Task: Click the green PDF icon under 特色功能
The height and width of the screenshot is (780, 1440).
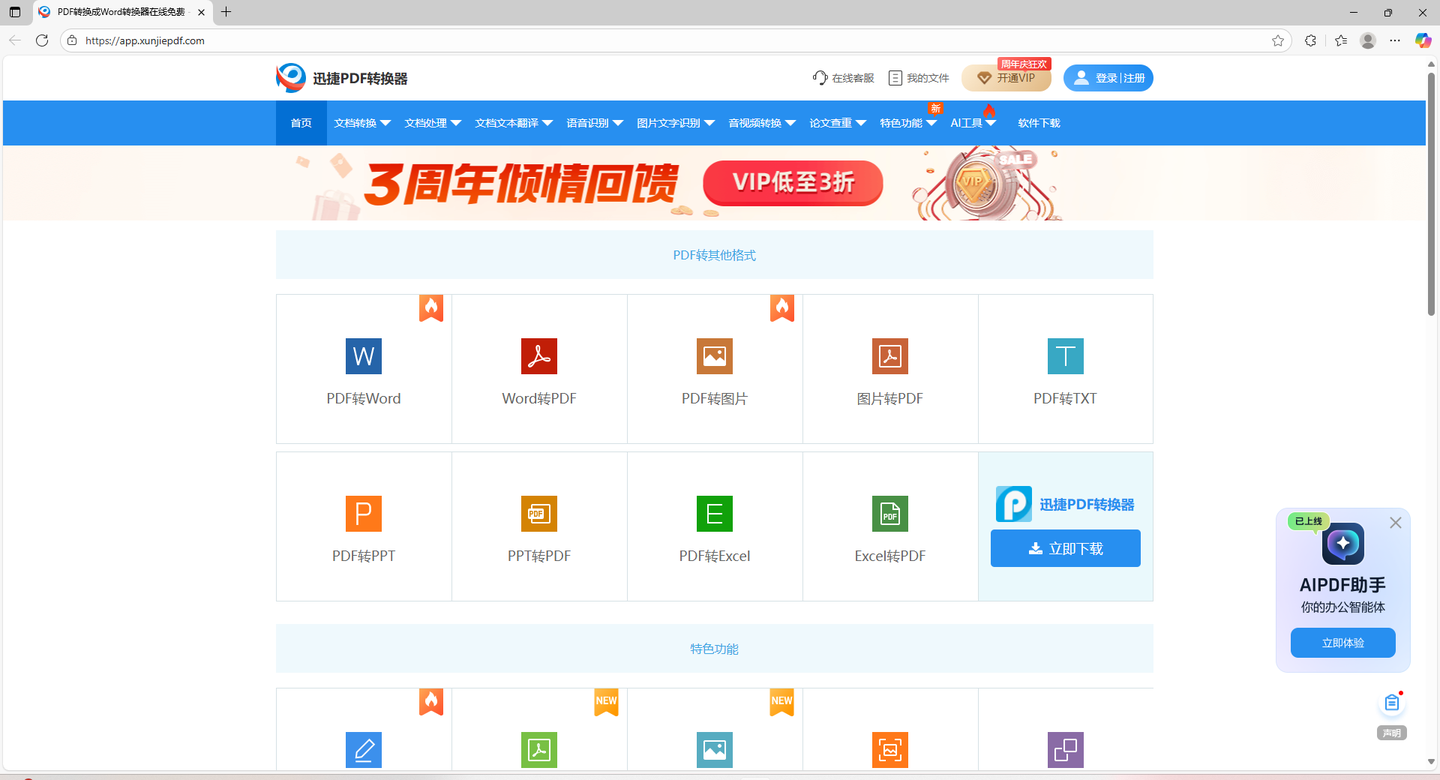Action: (539, 750)
